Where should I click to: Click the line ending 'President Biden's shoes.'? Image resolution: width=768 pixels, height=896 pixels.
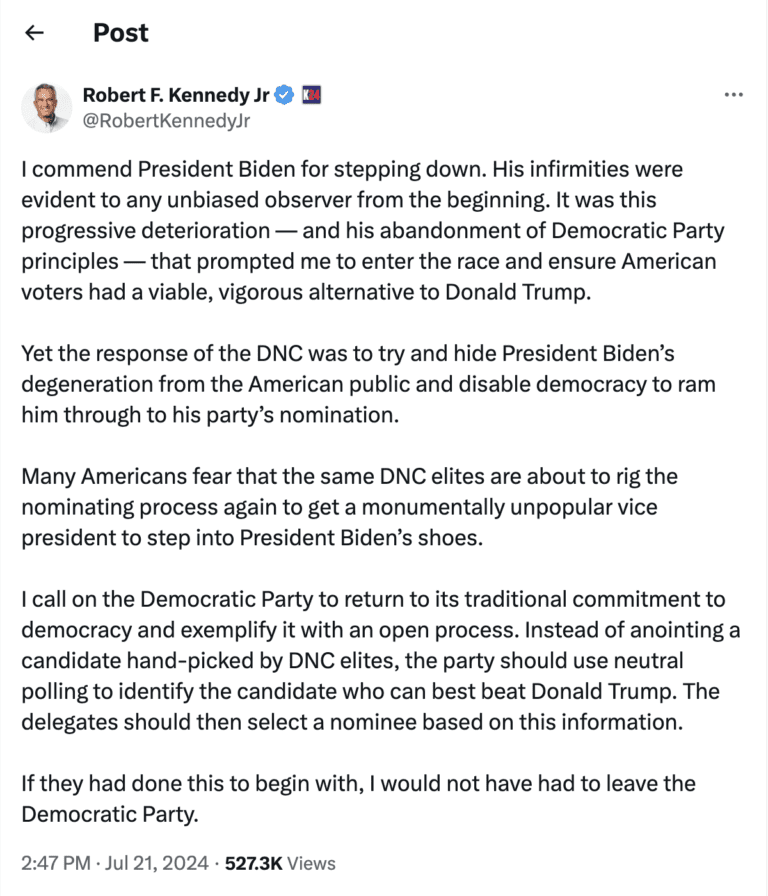click(252, 536)
